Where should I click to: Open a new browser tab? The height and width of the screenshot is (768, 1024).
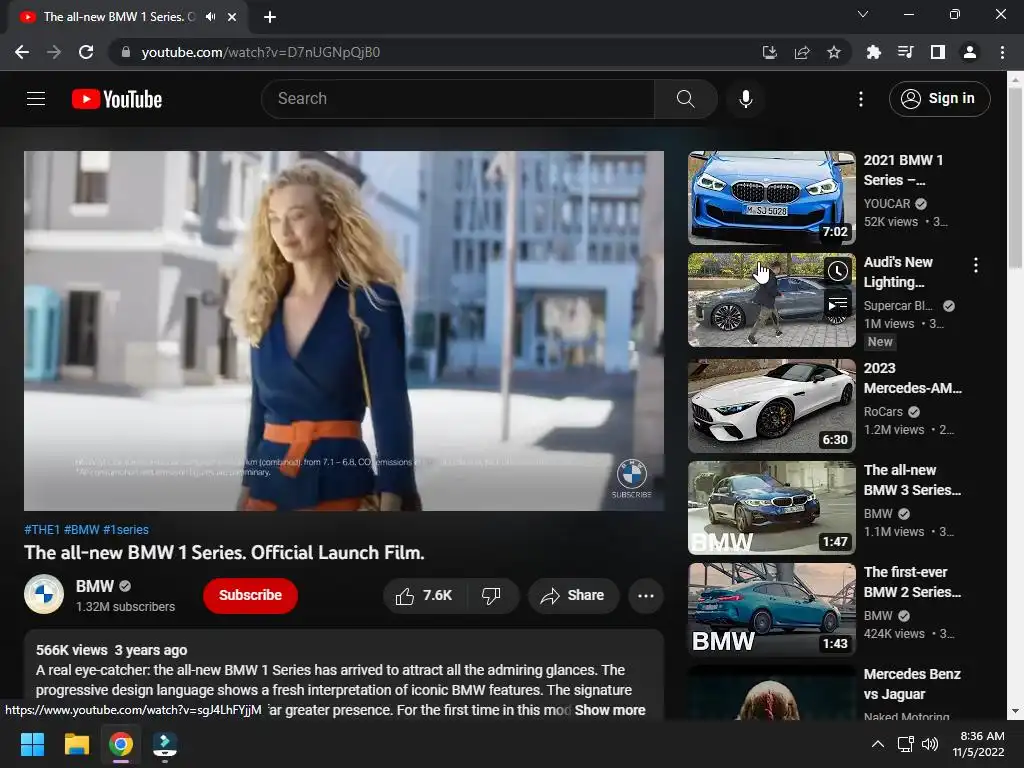[x=270, y=17]
